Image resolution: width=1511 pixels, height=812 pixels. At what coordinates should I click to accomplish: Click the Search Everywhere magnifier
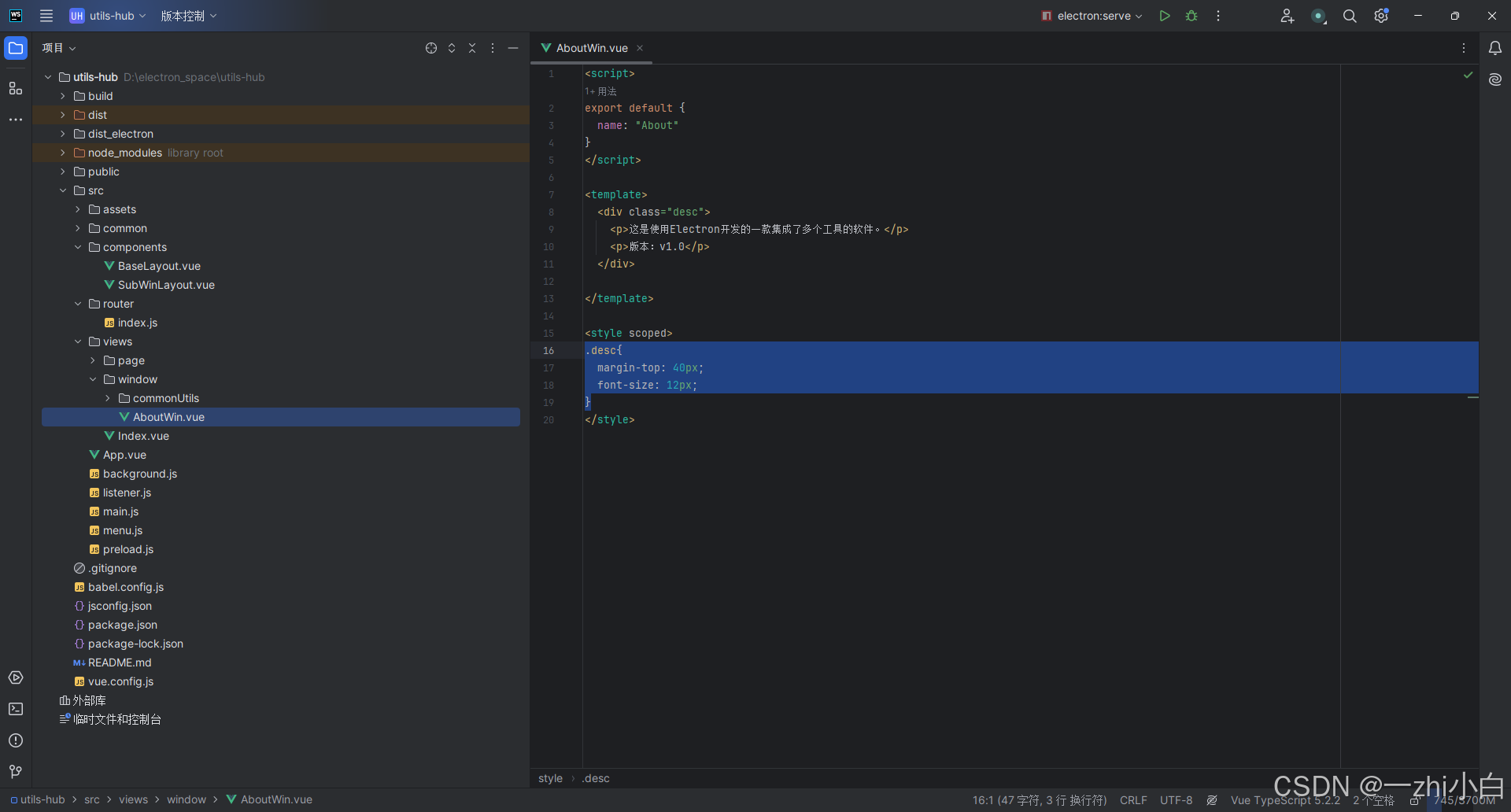1350,16
